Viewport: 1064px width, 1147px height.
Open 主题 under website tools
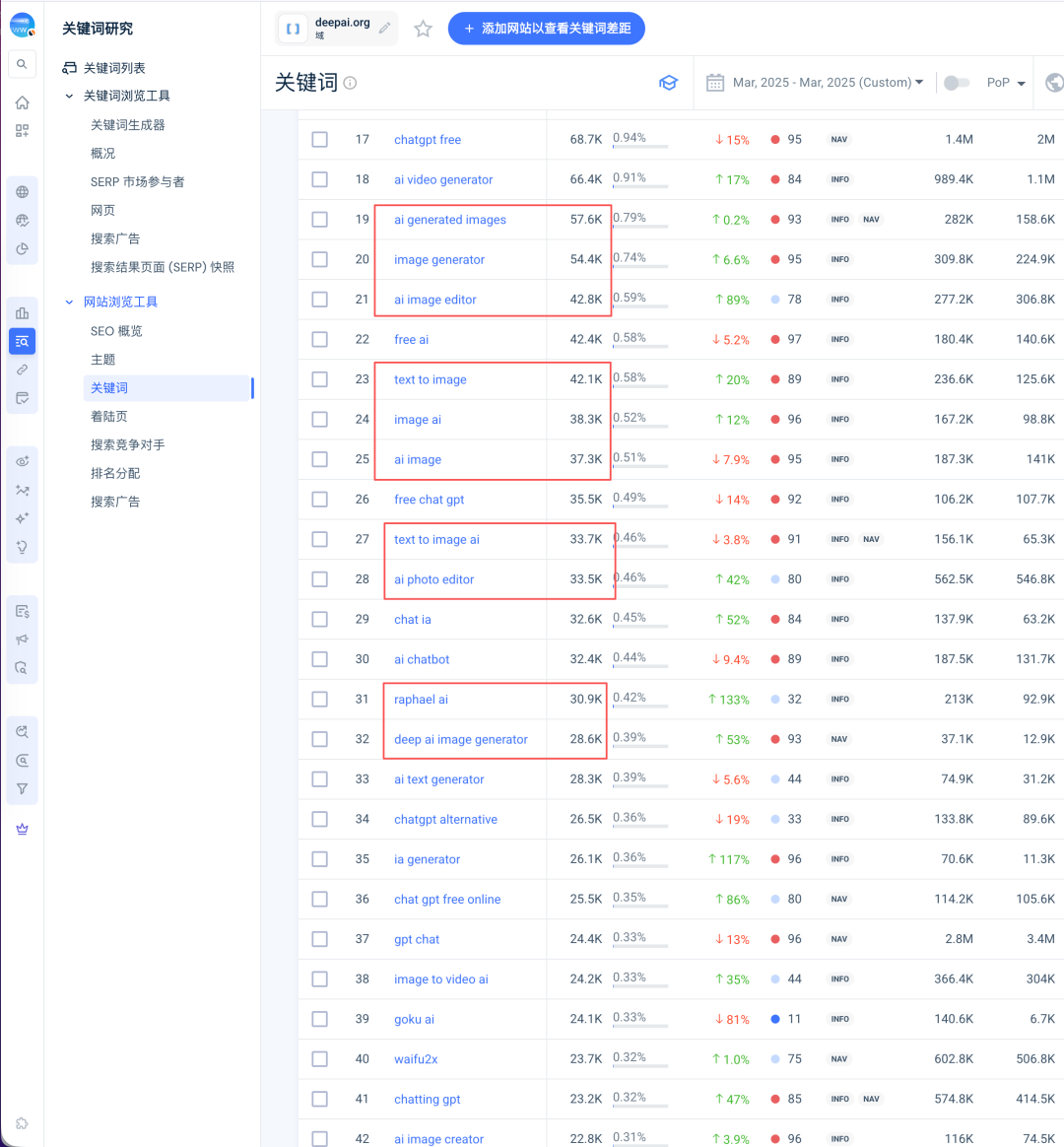(x=103, y=360)
